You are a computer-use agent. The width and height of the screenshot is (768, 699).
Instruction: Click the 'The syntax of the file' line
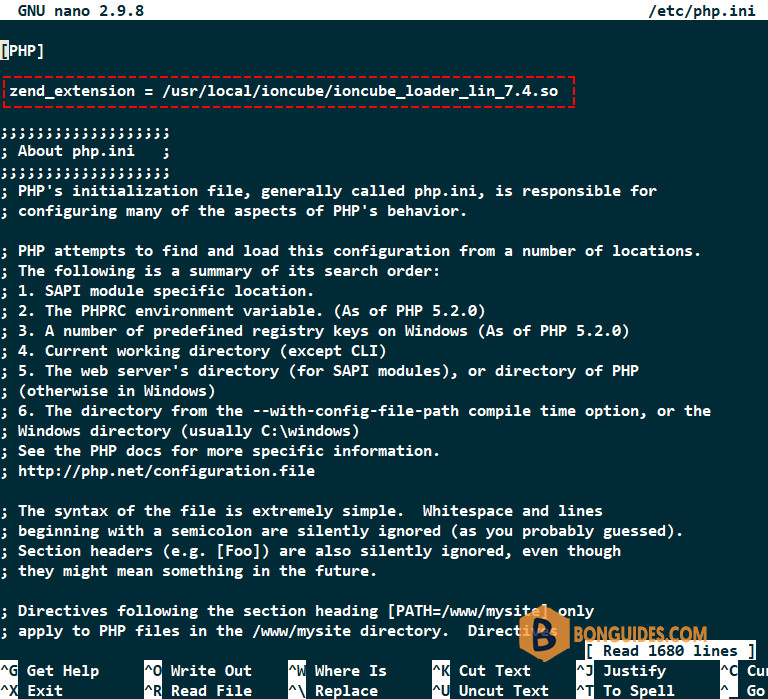point(301,511)
